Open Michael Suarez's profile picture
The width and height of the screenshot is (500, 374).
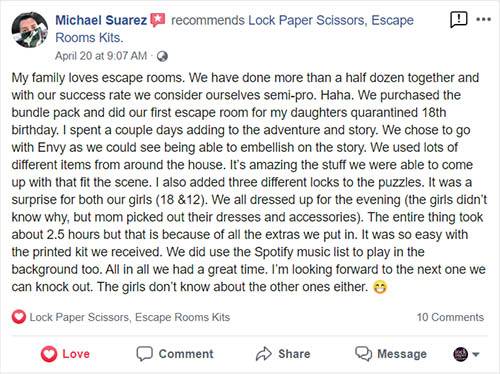pos(30,30)
